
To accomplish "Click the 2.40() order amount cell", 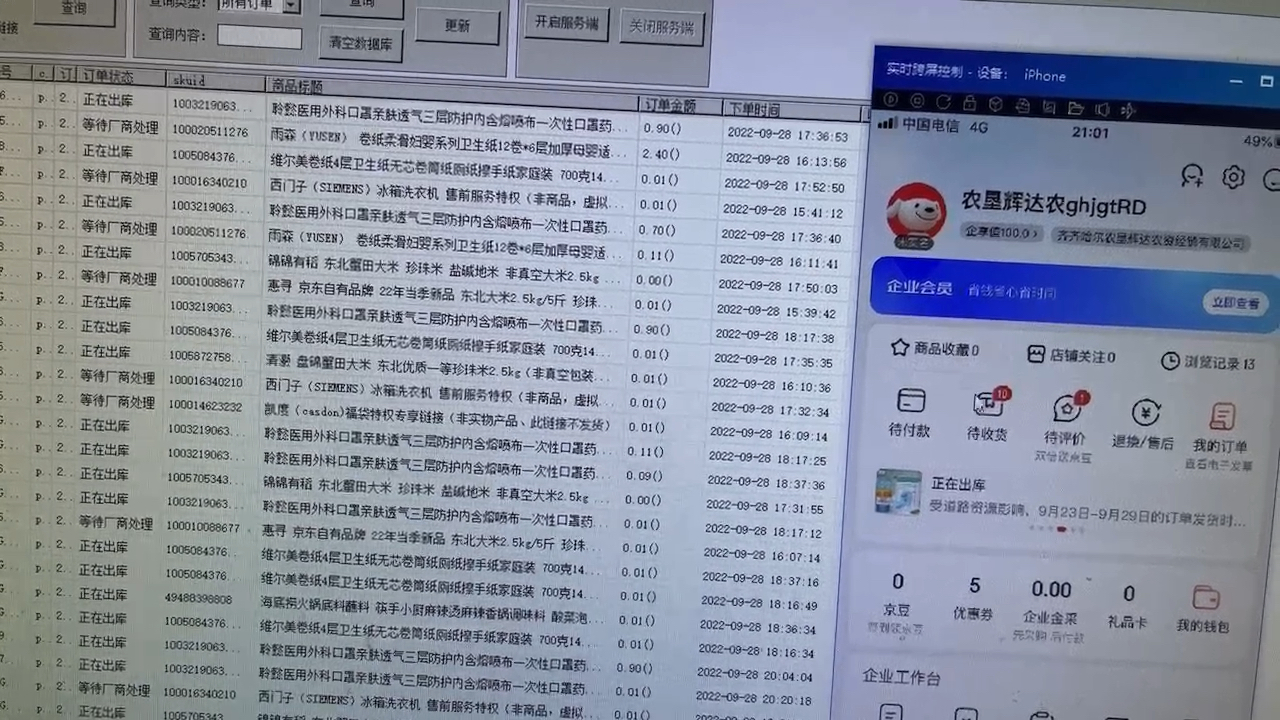I will point(660,154).
